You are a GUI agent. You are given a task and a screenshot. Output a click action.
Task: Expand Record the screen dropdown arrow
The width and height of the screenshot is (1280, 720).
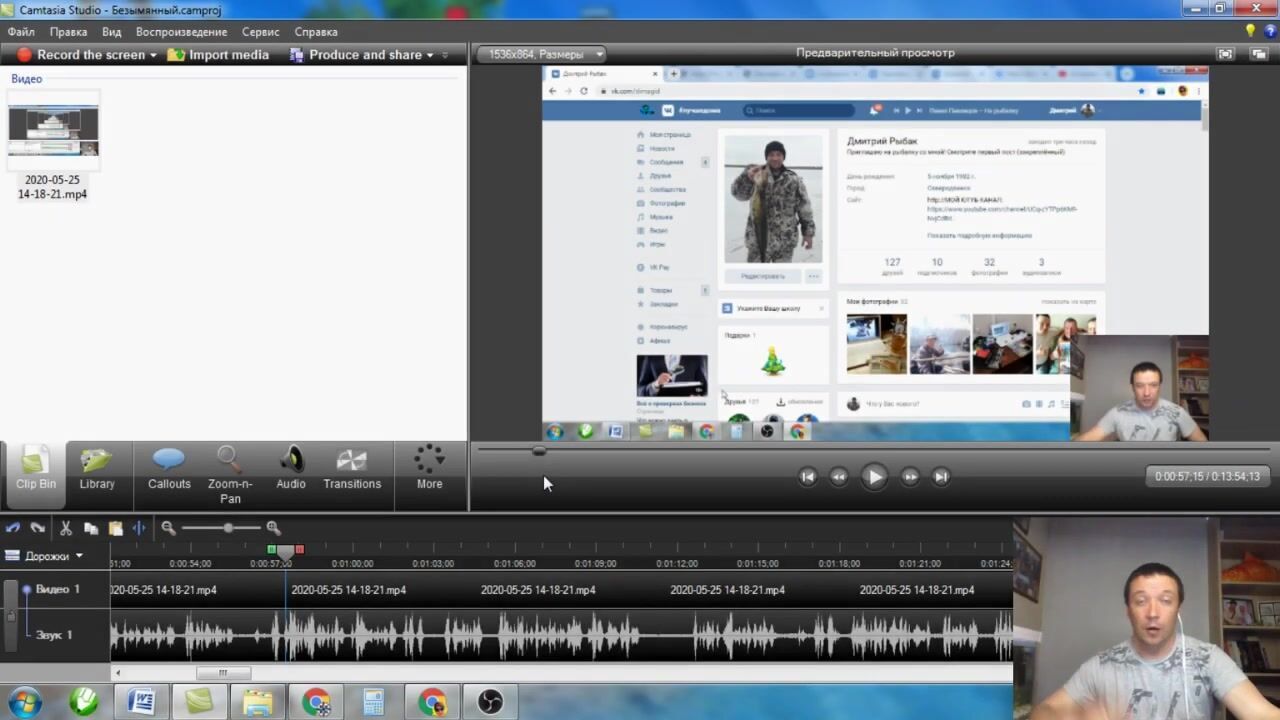coord(153,55)
